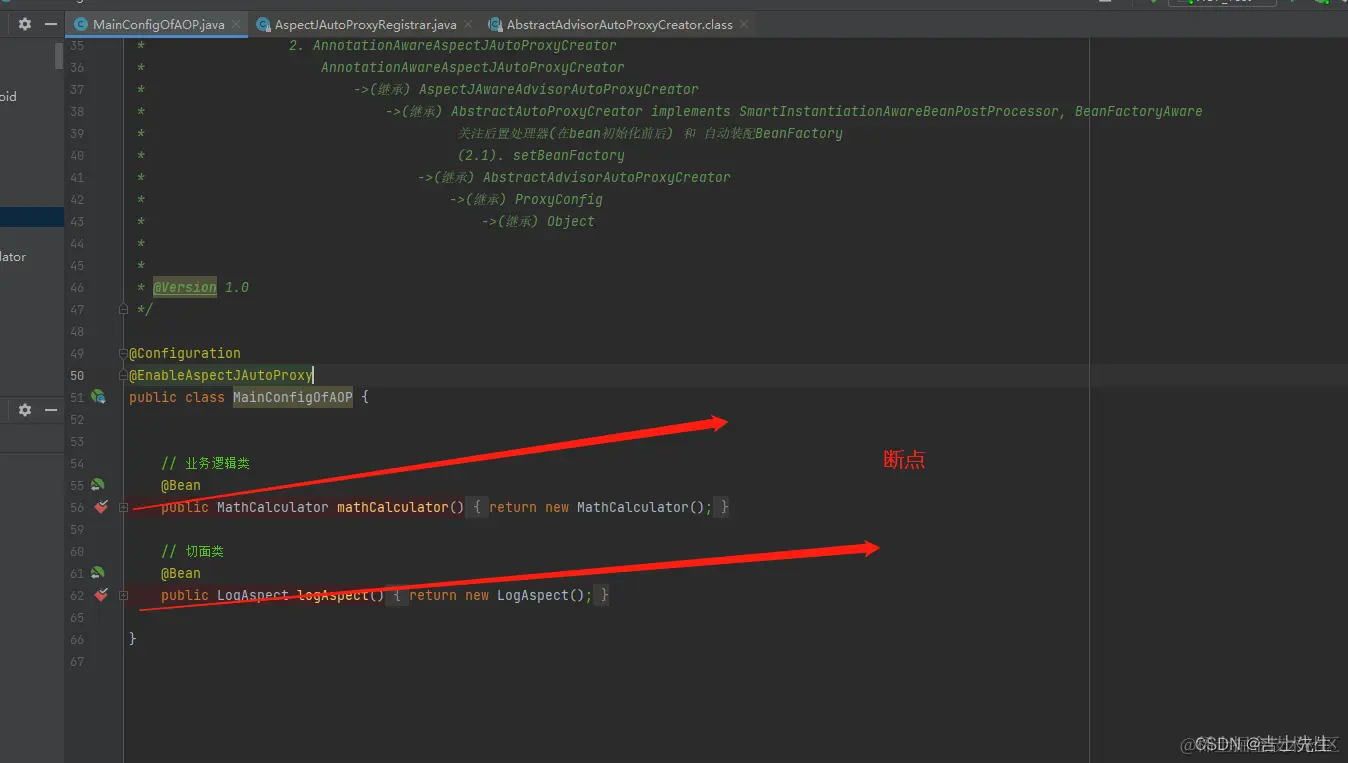Click 'AnnotationAwareAspectJAutoProxyCreator' on line 36

click(x=473, y=67)
